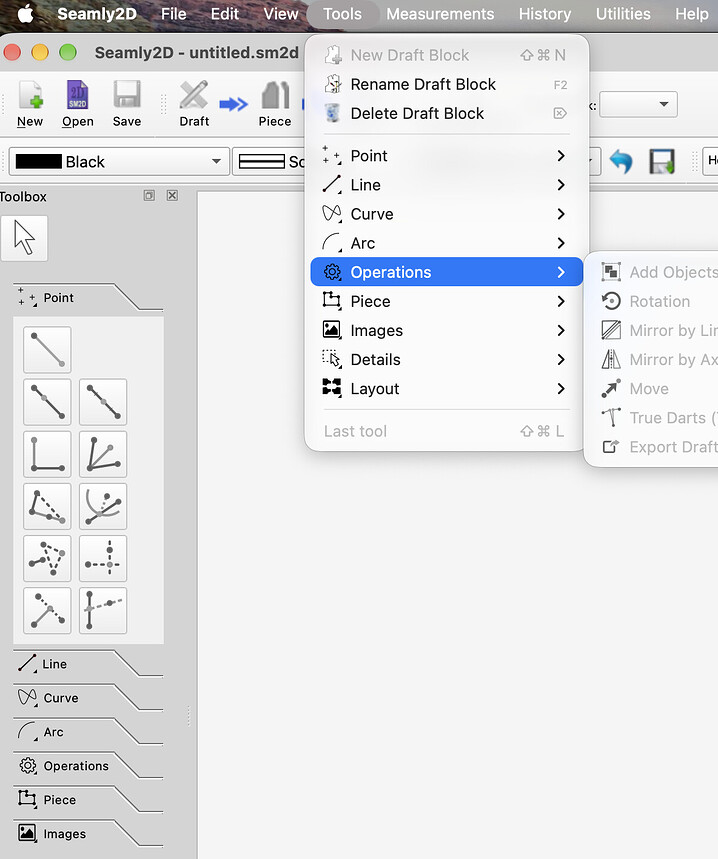Image resolution: width=718 pixels, height=859 pixels.
Task: Open the Curve section in Toolbox
Action: coord(88,698)
